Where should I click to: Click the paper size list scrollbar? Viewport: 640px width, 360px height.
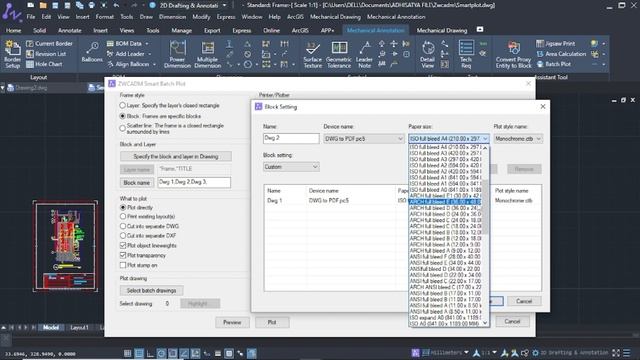[x=485, y=207]
